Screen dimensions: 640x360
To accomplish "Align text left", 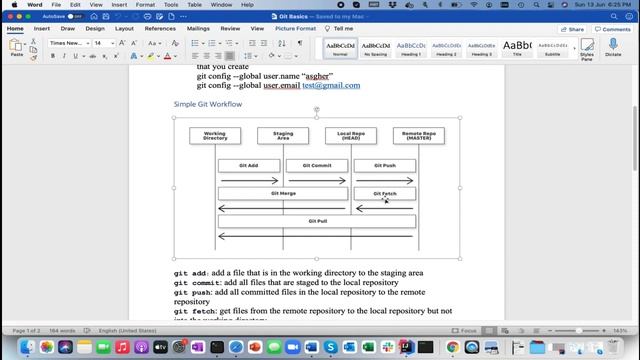I will click(195, 56).
